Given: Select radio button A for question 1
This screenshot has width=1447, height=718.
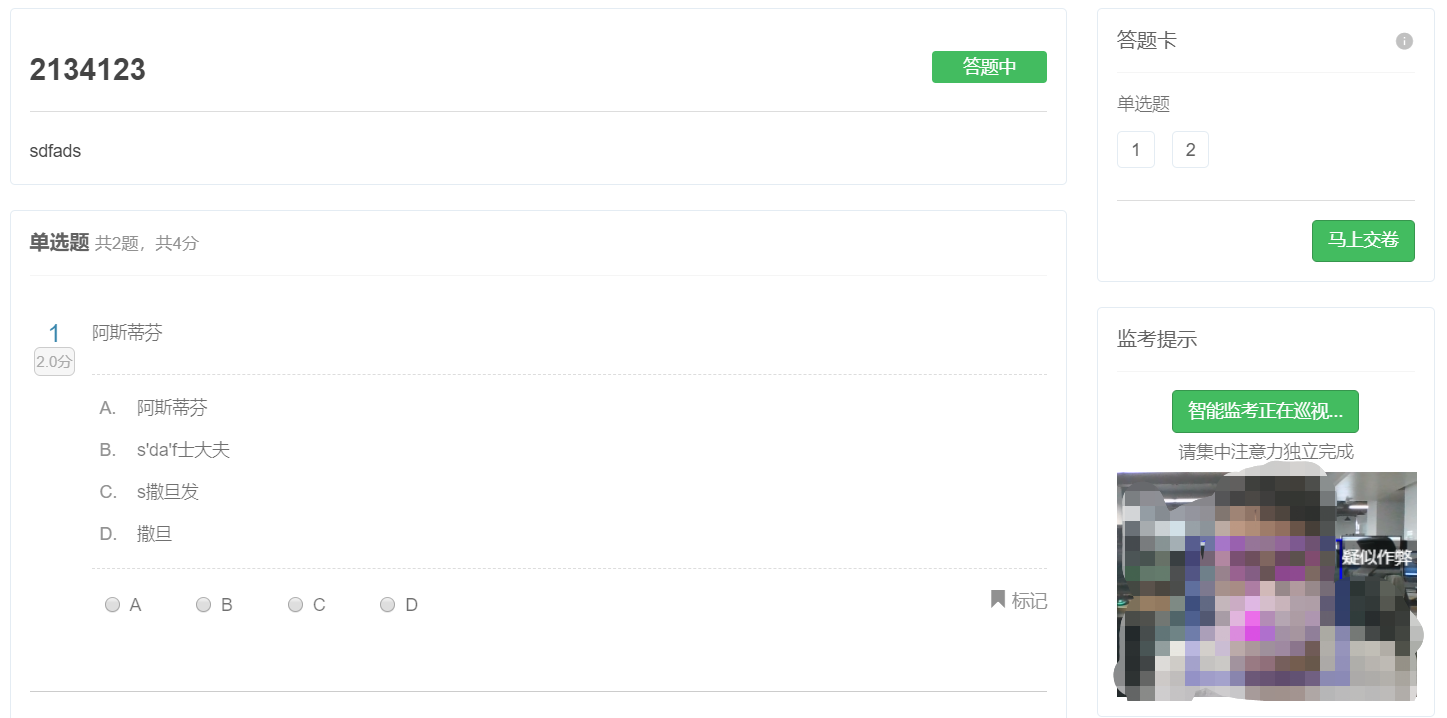Looking at the screenshot, I should [113, 605].
